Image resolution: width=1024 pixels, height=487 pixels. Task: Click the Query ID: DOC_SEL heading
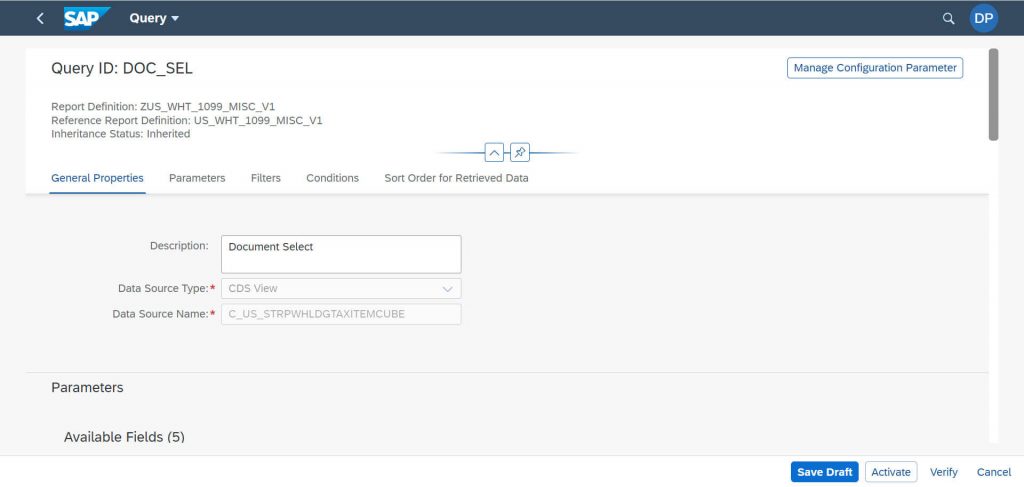122,69
